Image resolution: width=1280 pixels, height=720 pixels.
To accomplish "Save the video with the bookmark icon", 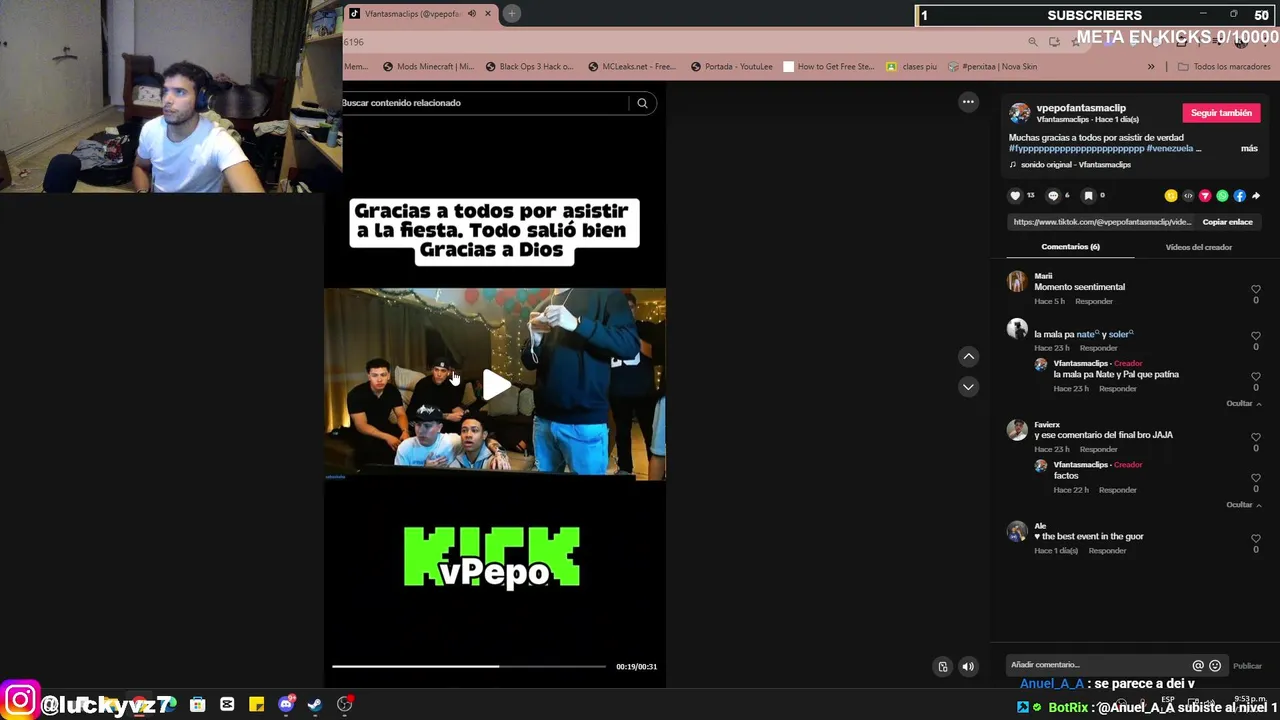I will click(x=1089, y=196).
